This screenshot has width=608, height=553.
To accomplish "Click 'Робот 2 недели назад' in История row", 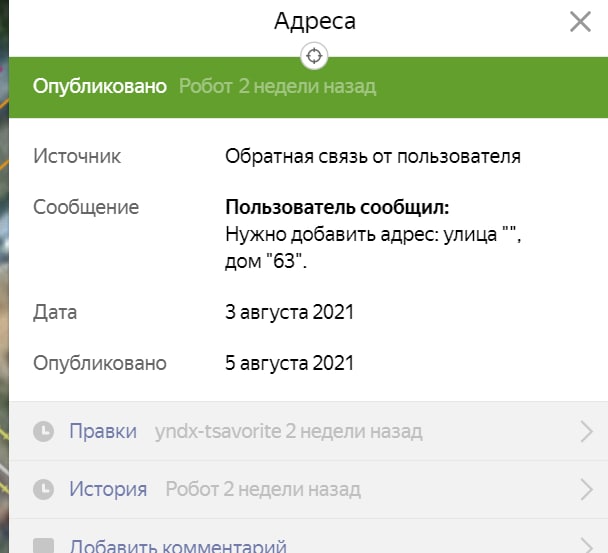I will pyautogui.click(x=263, y=489).
